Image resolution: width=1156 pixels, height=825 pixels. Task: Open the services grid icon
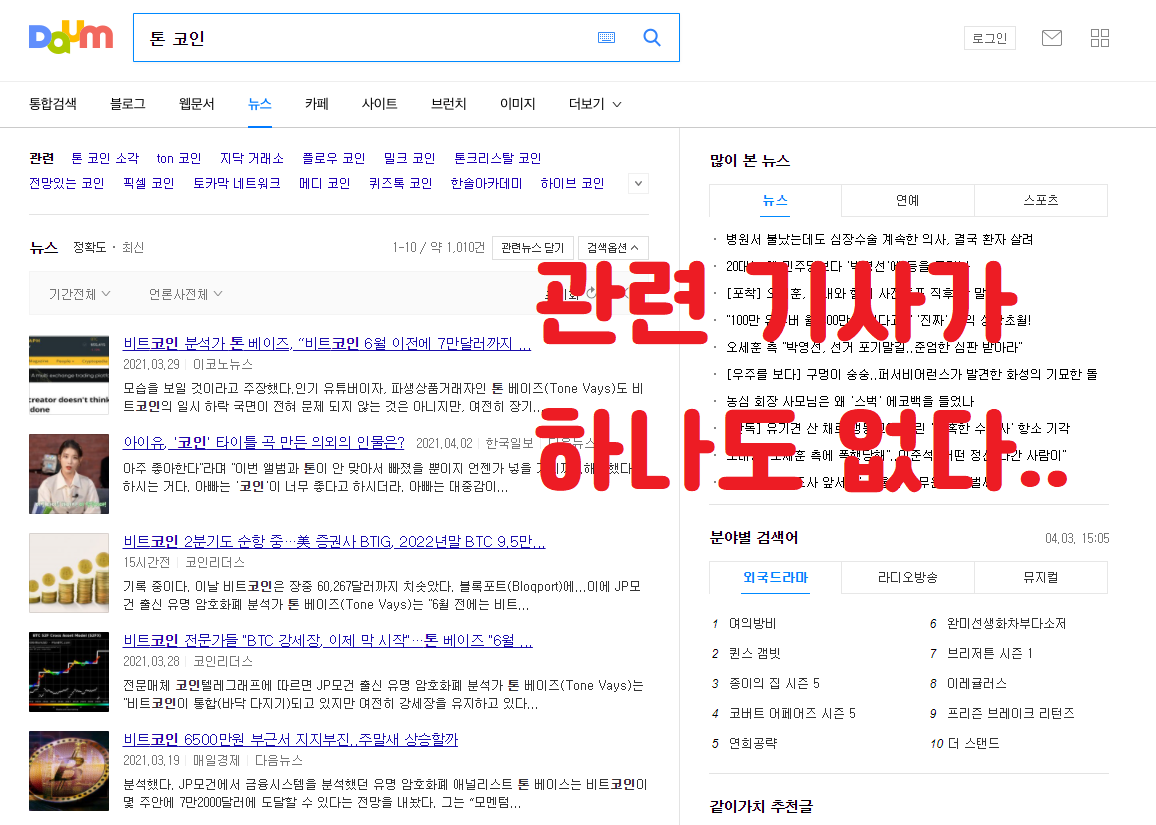pyautogui.click(x=1100, y=38)
